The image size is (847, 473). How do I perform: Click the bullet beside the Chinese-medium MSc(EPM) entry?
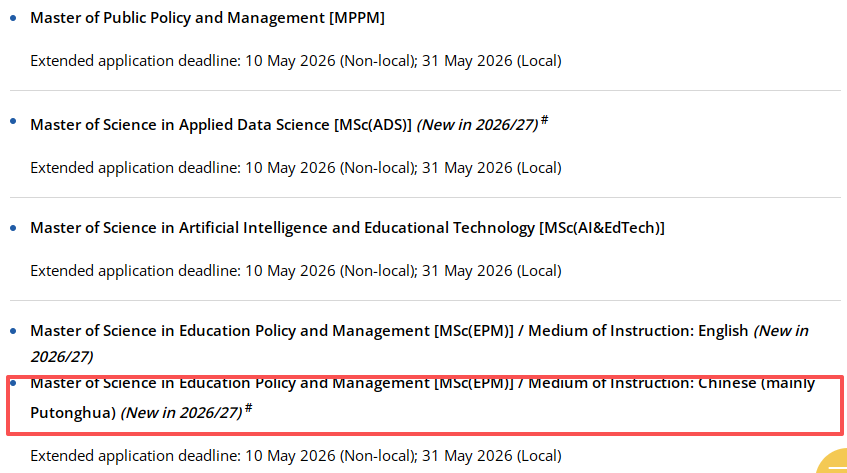(x=13, y=382)
